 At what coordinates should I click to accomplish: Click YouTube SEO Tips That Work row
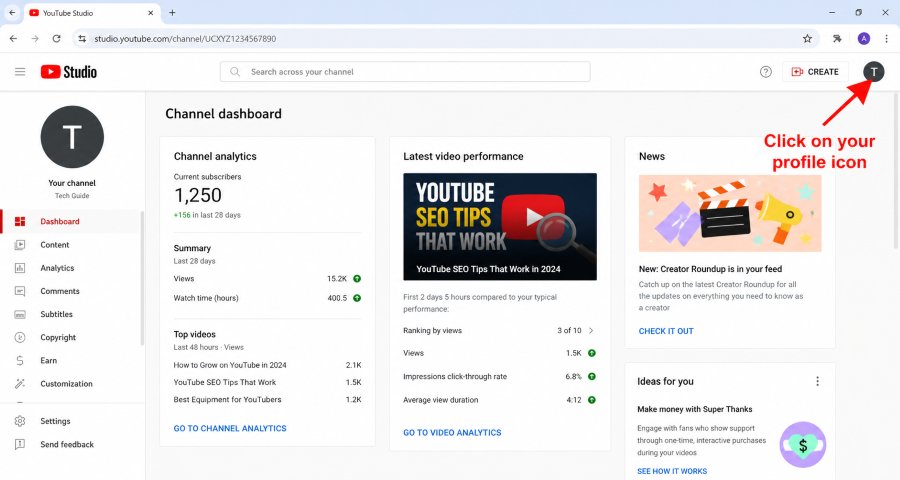tap(267, 382)
